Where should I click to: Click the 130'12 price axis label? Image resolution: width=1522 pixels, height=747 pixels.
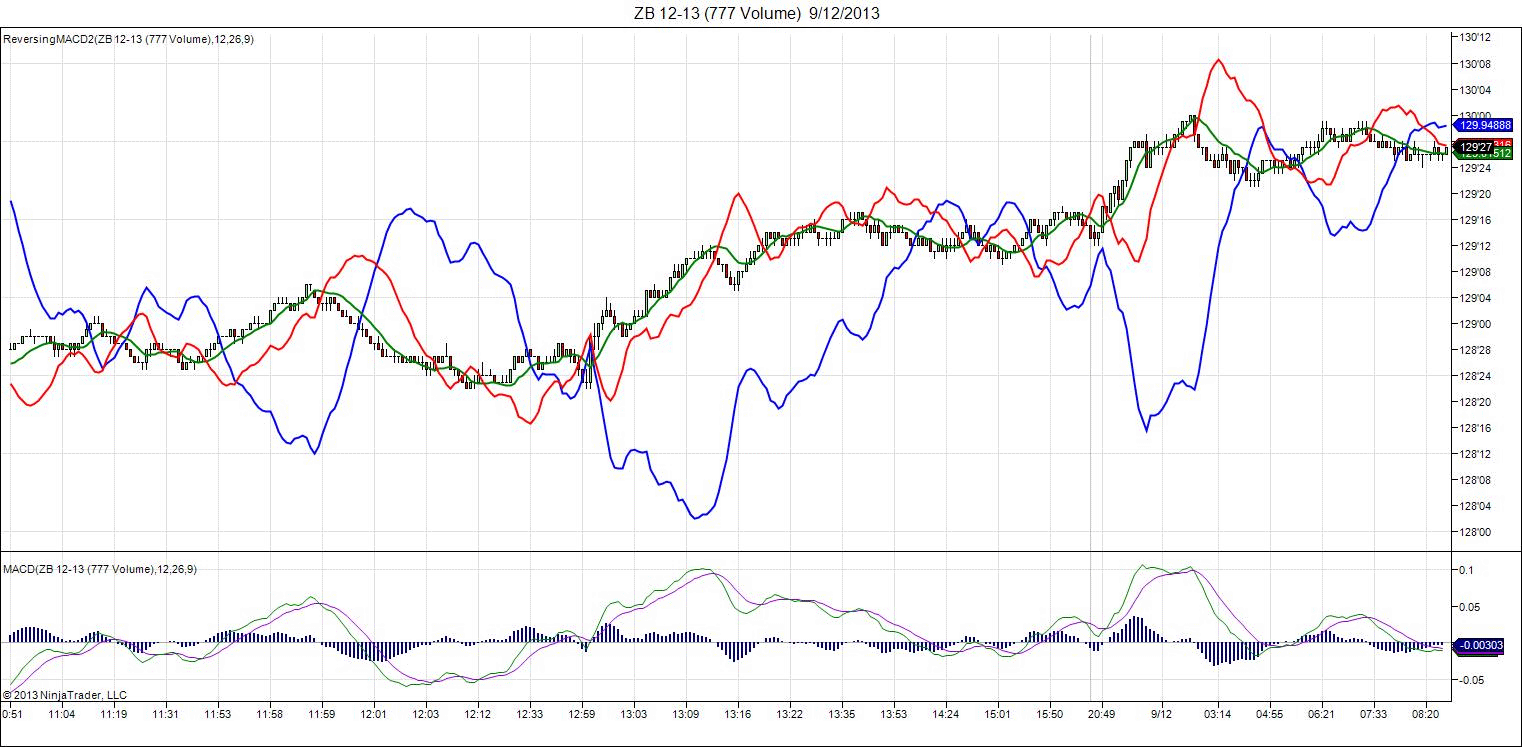pos(1477,38)
